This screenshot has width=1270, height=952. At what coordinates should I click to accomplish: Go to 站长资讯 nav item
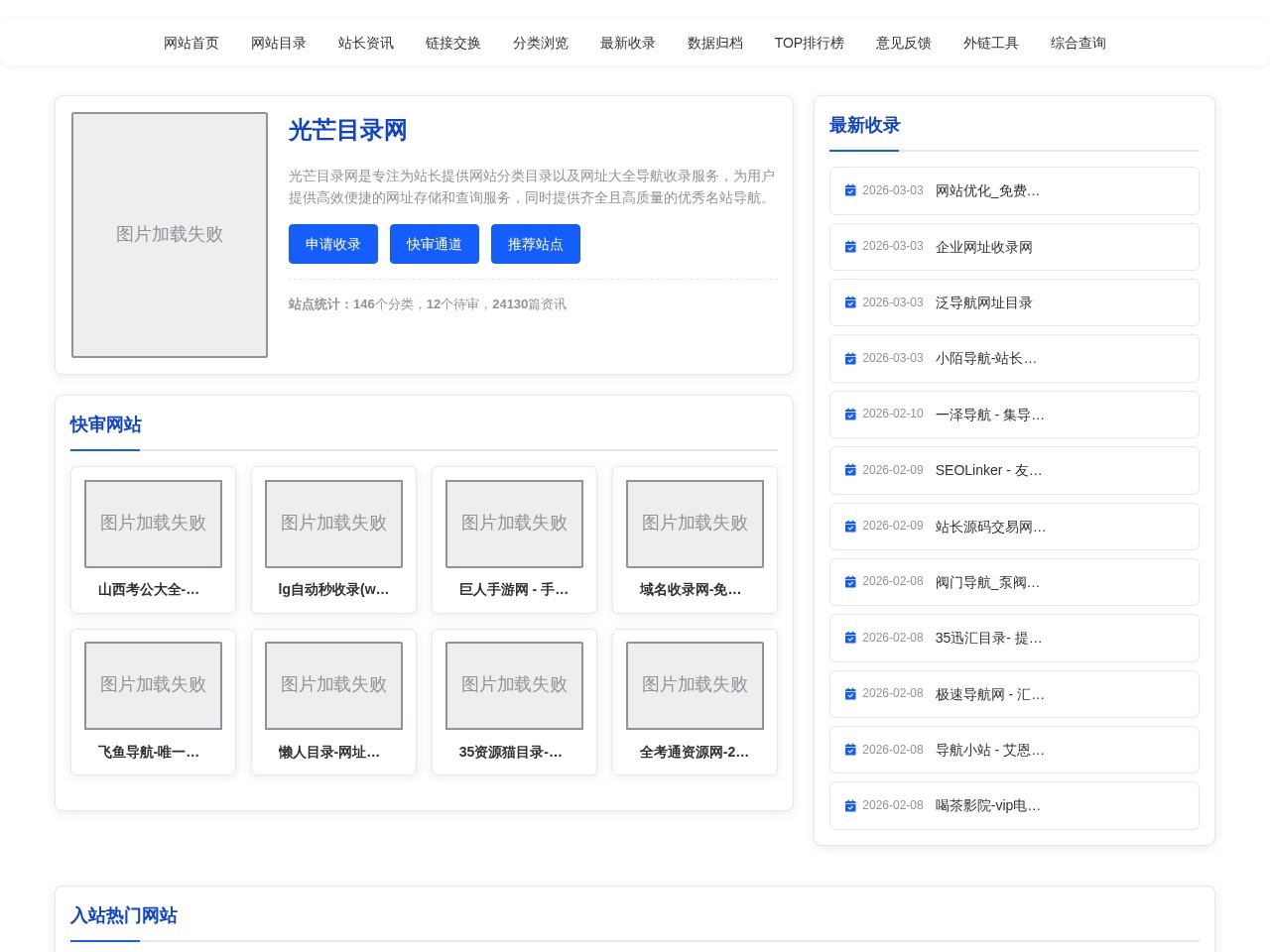point(365,43)
